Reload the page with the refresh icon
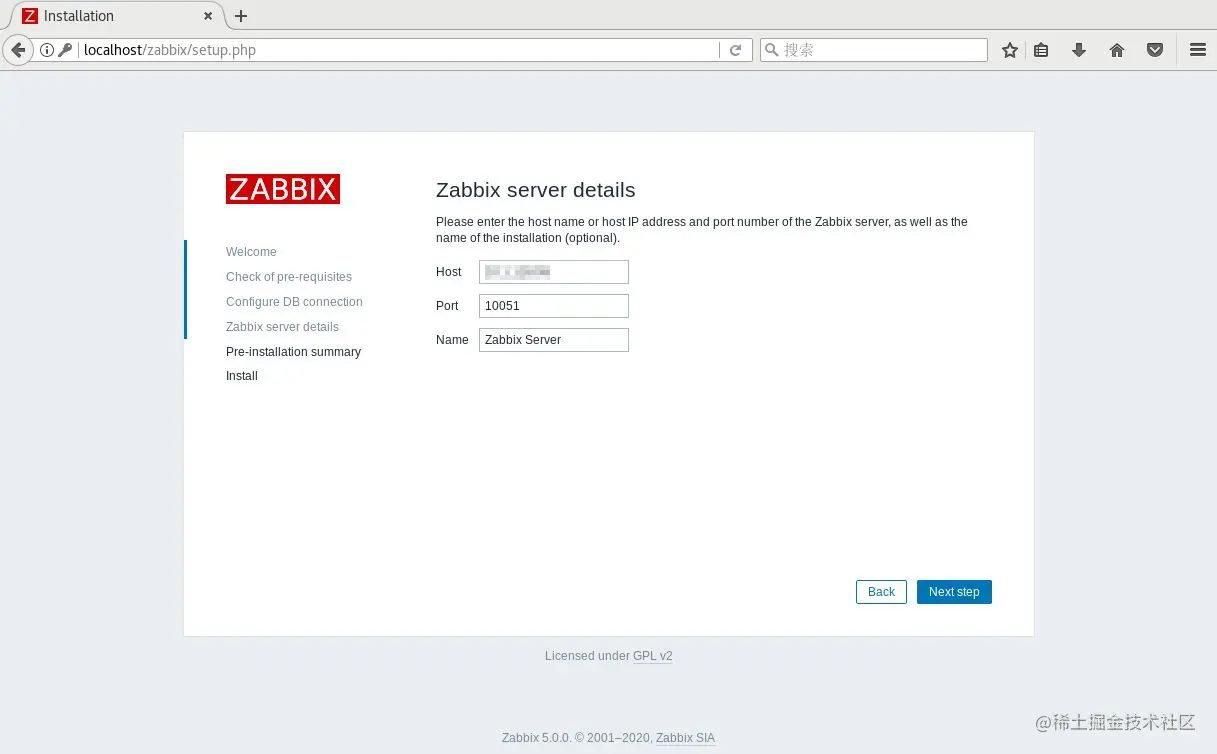 pyautogui.click(x=736, y=50)
